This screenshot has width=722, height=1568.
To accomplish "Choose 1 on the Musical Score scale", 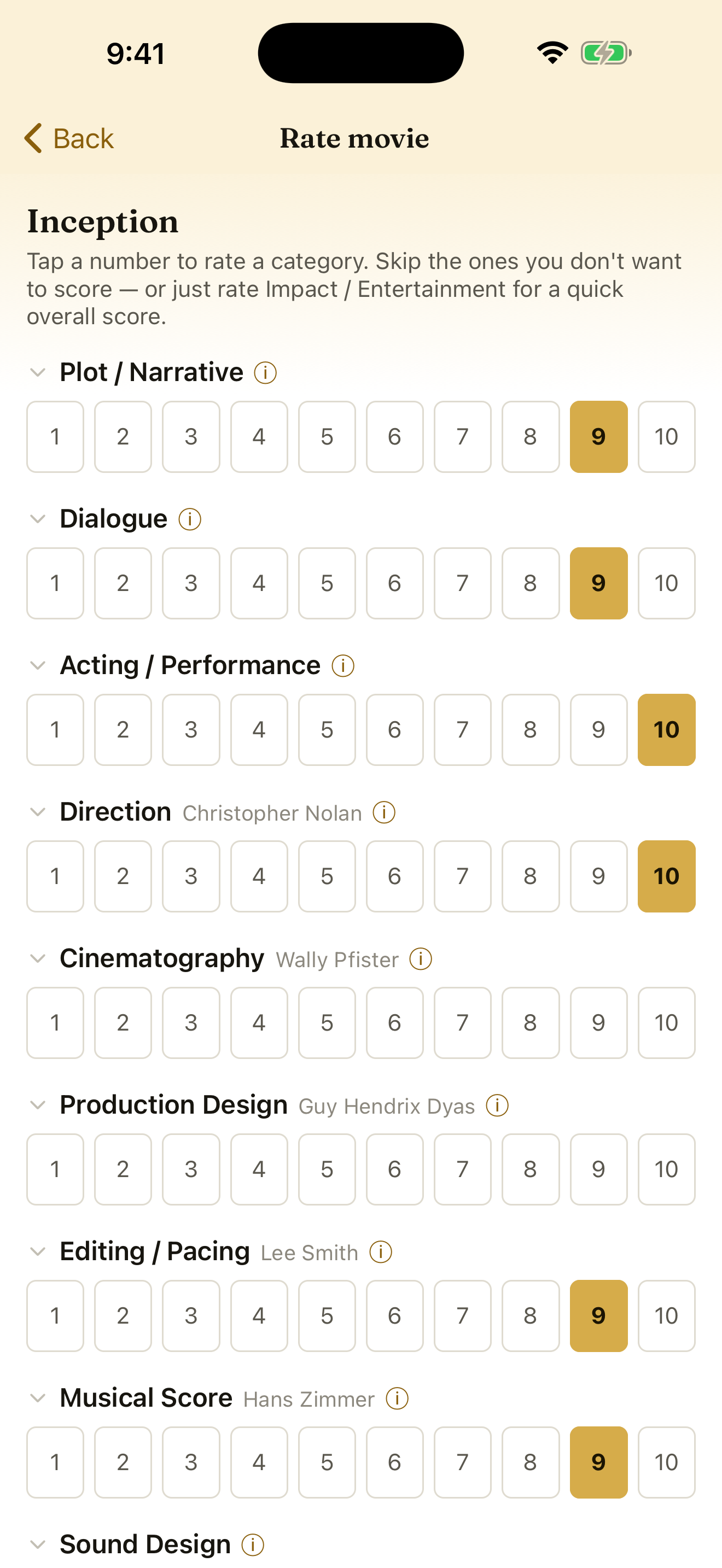I will (55, 1462).
